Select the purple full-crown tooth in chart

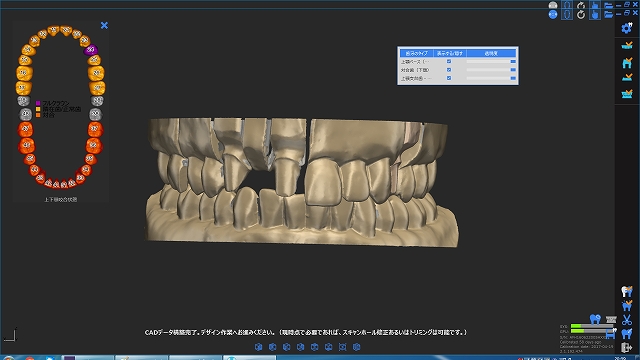91,50
